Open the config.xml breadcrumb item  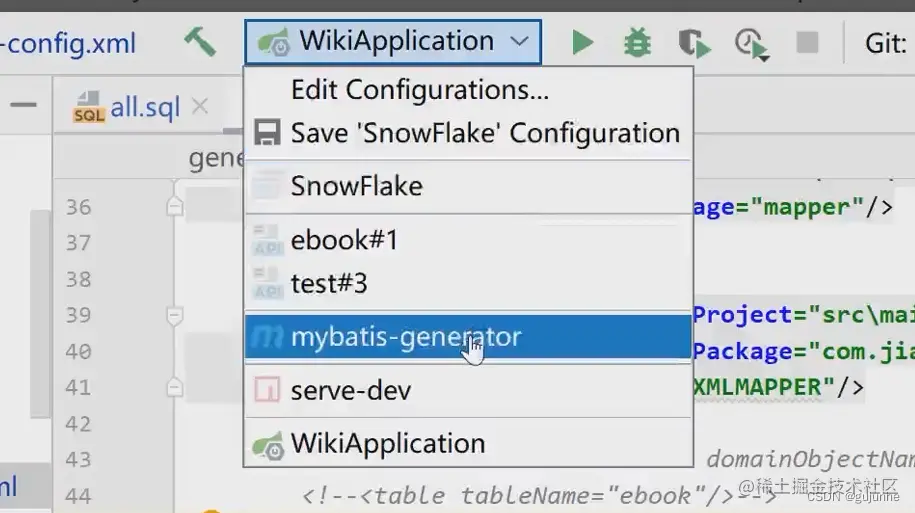(68, 43)
